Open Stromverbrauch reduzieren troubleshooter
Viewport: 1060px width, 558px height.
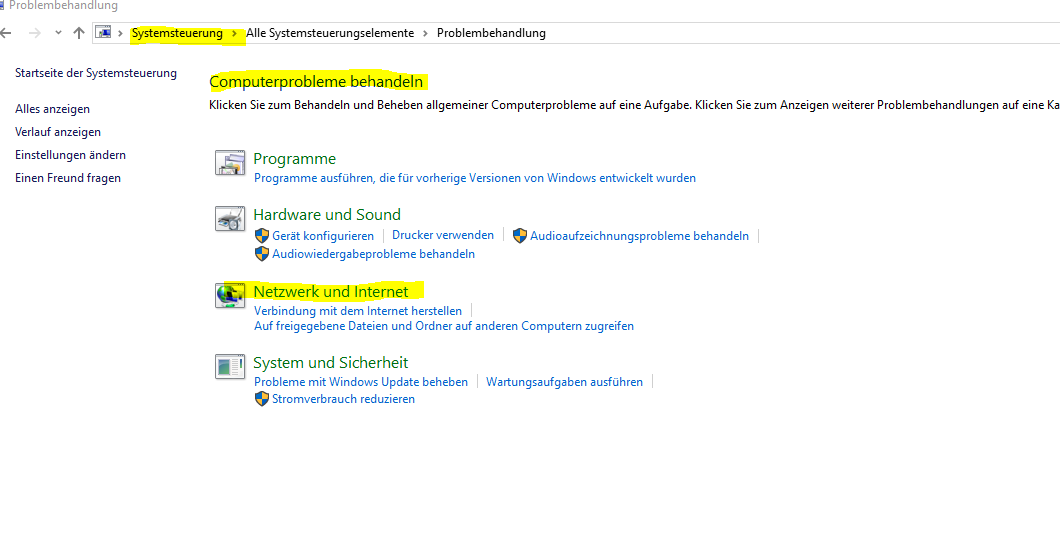pos(343,399)
